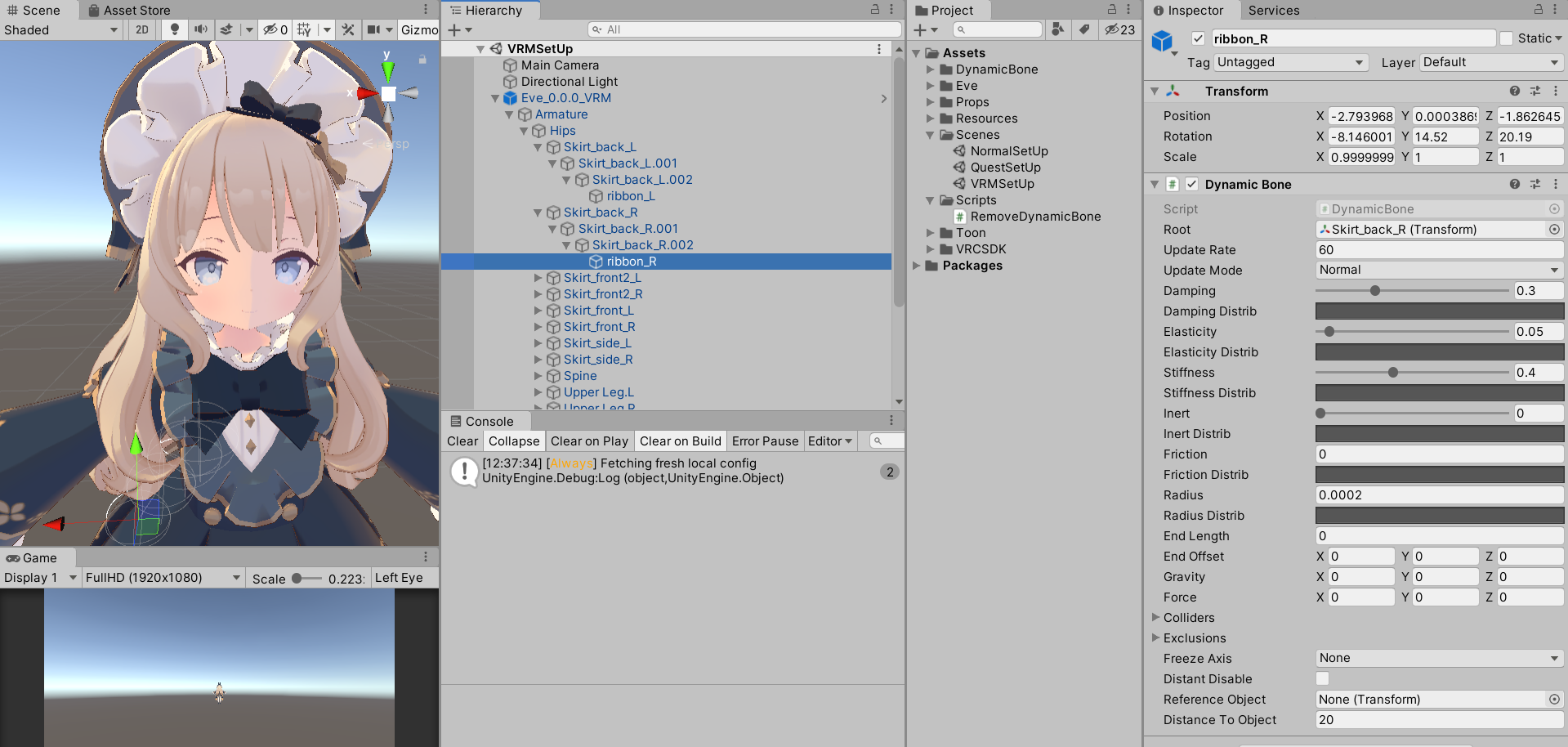Expand the Exclusions list

pos(1156,637)
